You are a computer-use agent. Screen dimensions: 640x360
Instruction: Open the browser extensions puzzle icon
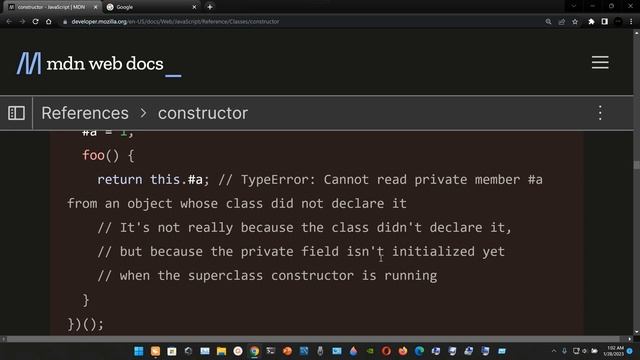(x=591, y=22)
